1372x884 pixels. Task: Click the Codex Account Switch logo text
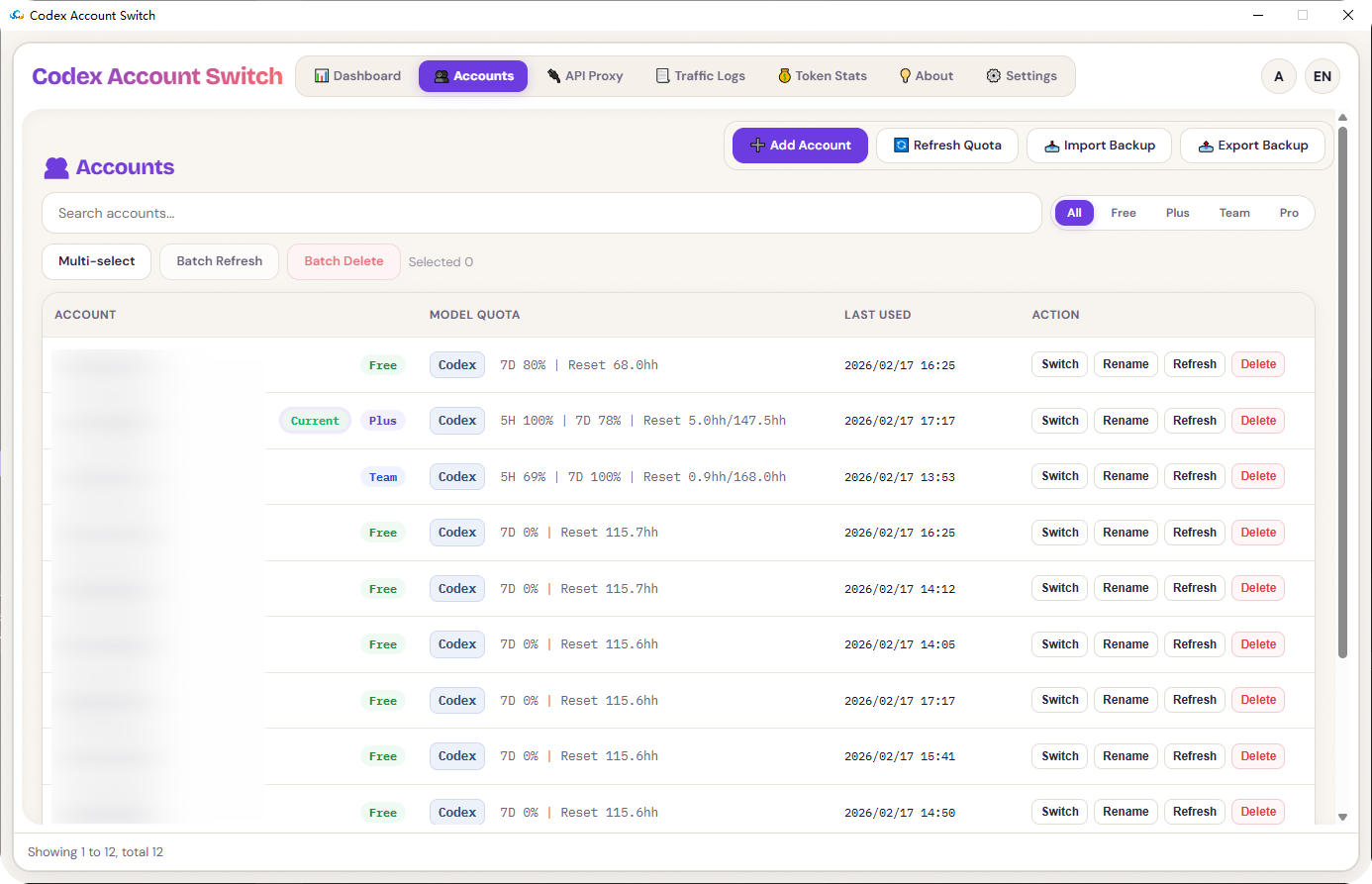tap(157, 76)
